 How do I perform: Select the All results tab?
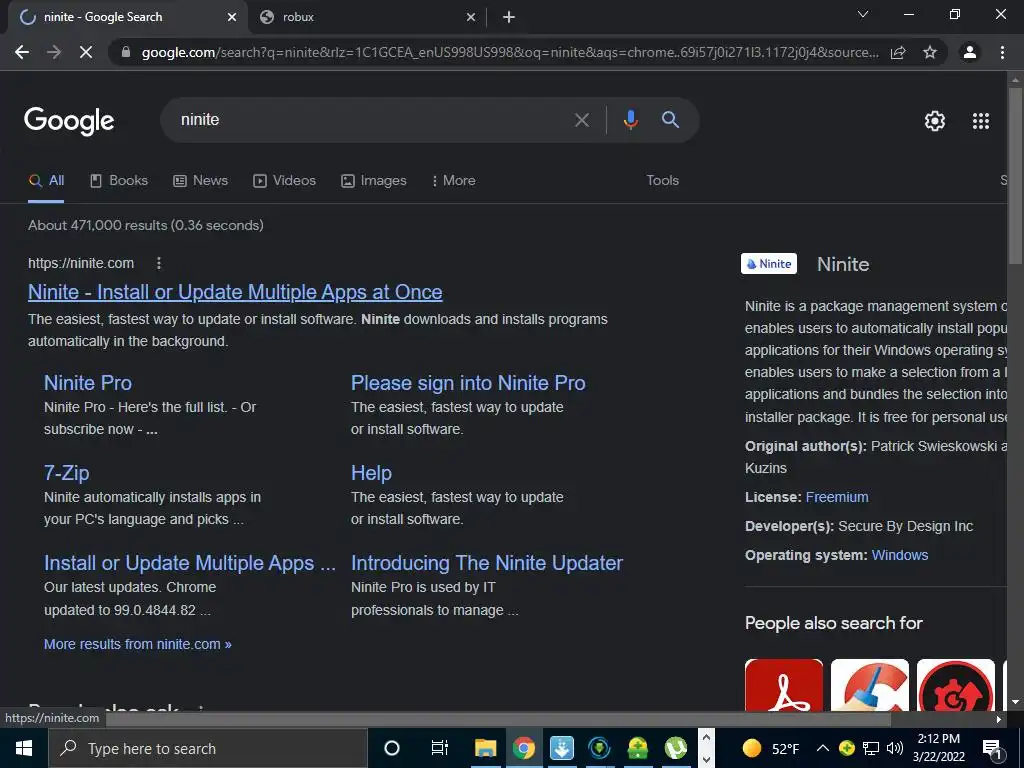(x=46, y=181)
